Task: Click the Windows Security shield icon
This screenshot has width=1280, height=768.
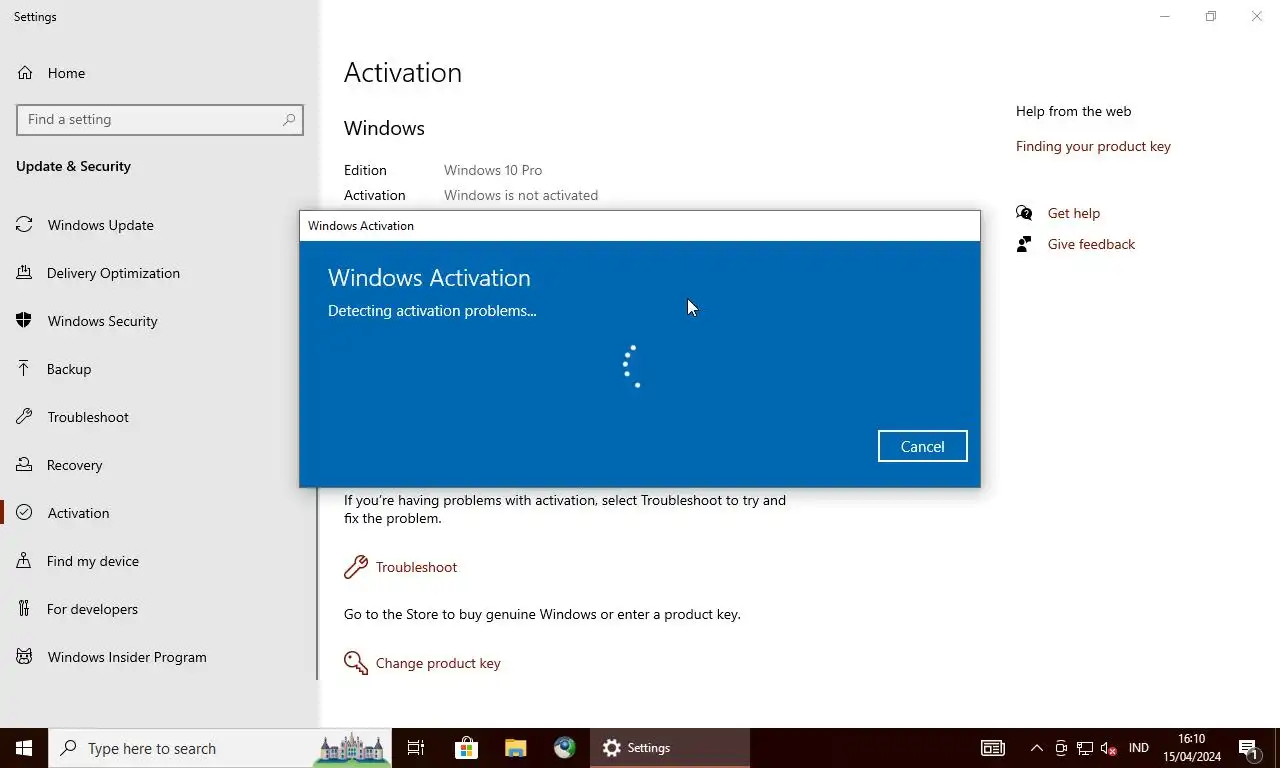Action: 24,321
